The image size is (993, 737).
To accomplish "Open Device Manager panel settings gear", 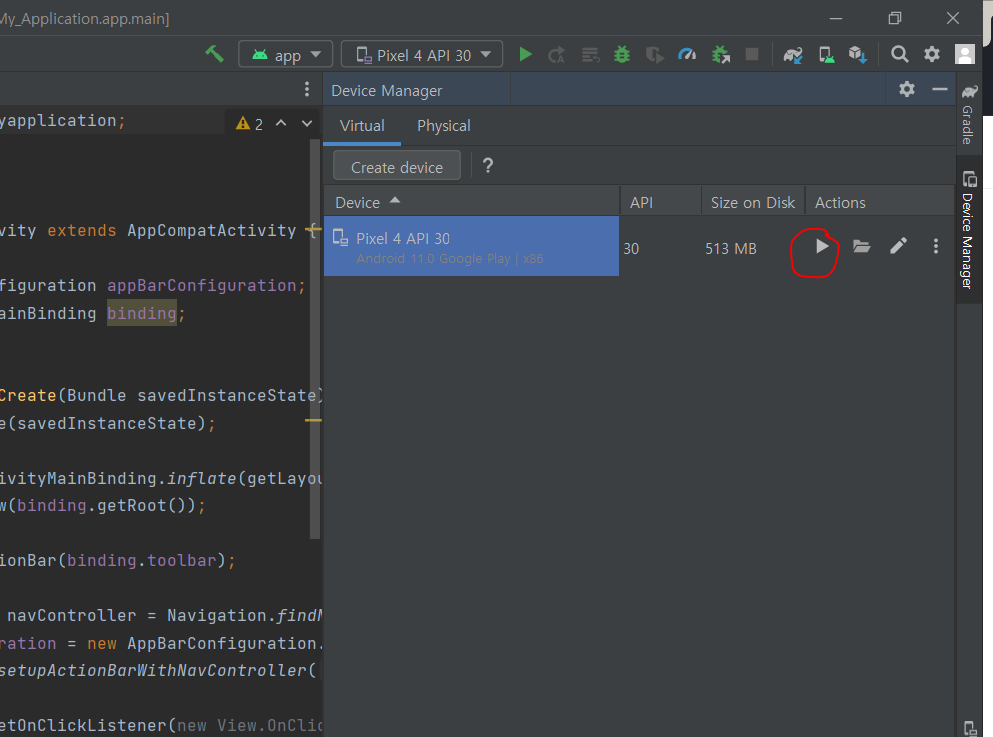I will coord(907,89).
